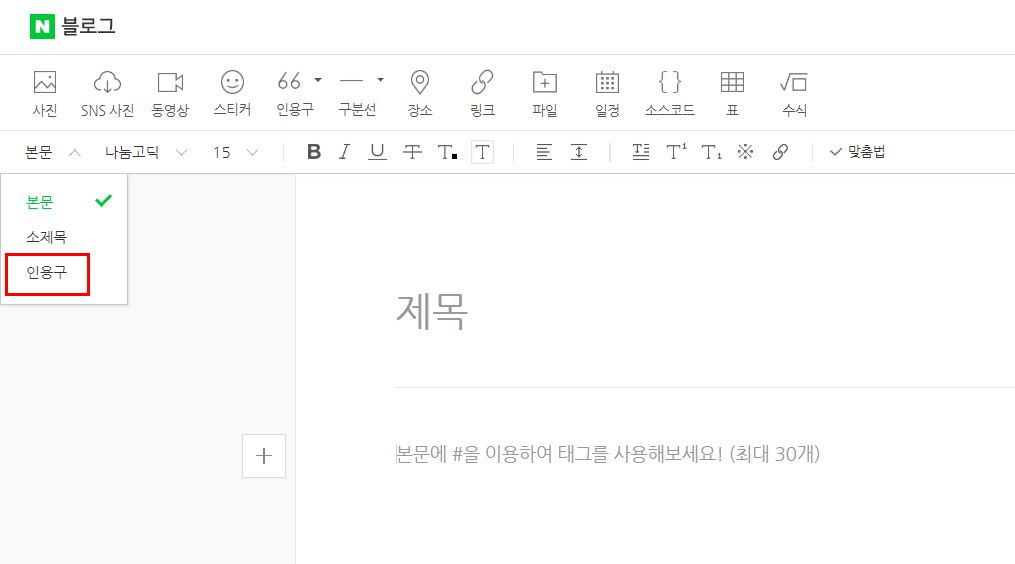
Task: Insert a formula with 수식 icon
Action: tap(794, 93)
